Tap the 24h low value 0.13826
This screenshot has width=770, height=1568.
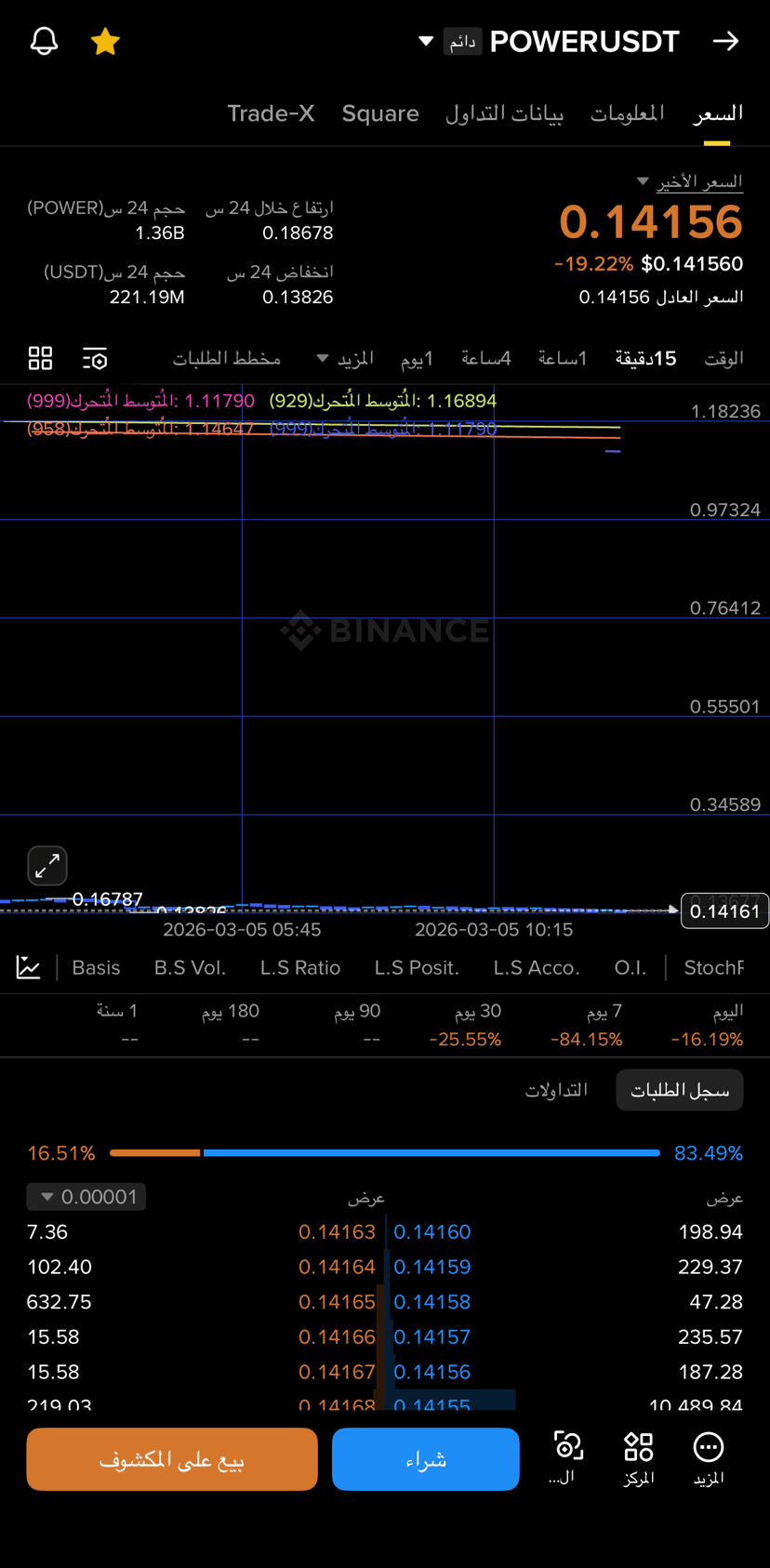[298, 297]
